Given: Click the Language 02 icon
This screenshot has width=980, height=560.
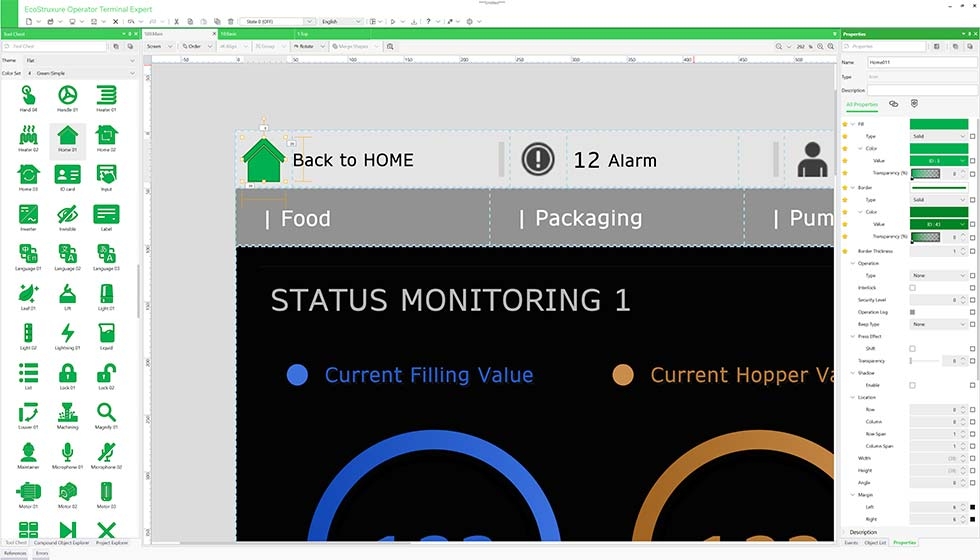Looking at the screenshot, I should point(67,253).
